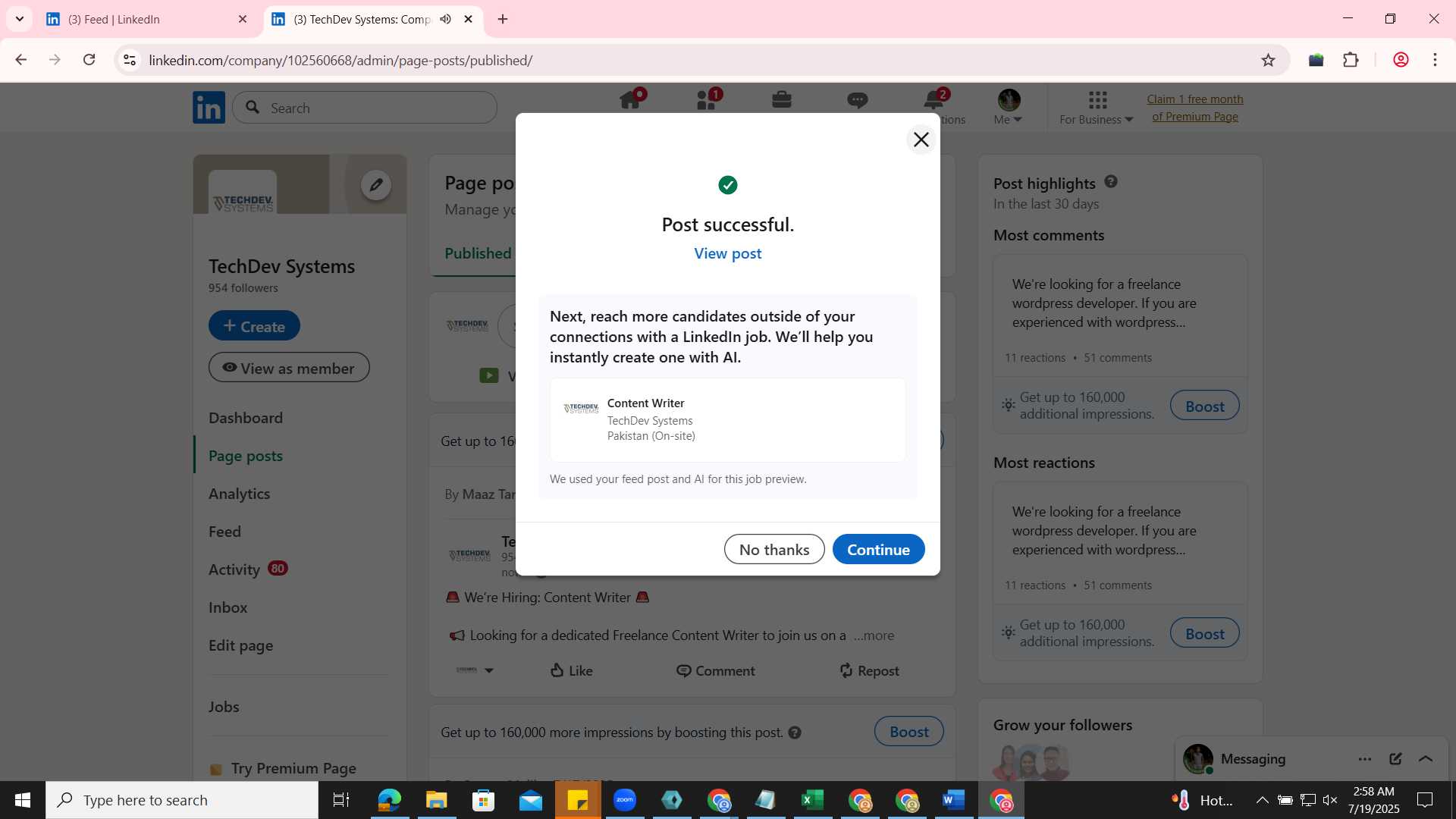This screenshot has width=1456, height=819.
Task: Open Messaging more options ellipsis
Action: click(1365, 759)
